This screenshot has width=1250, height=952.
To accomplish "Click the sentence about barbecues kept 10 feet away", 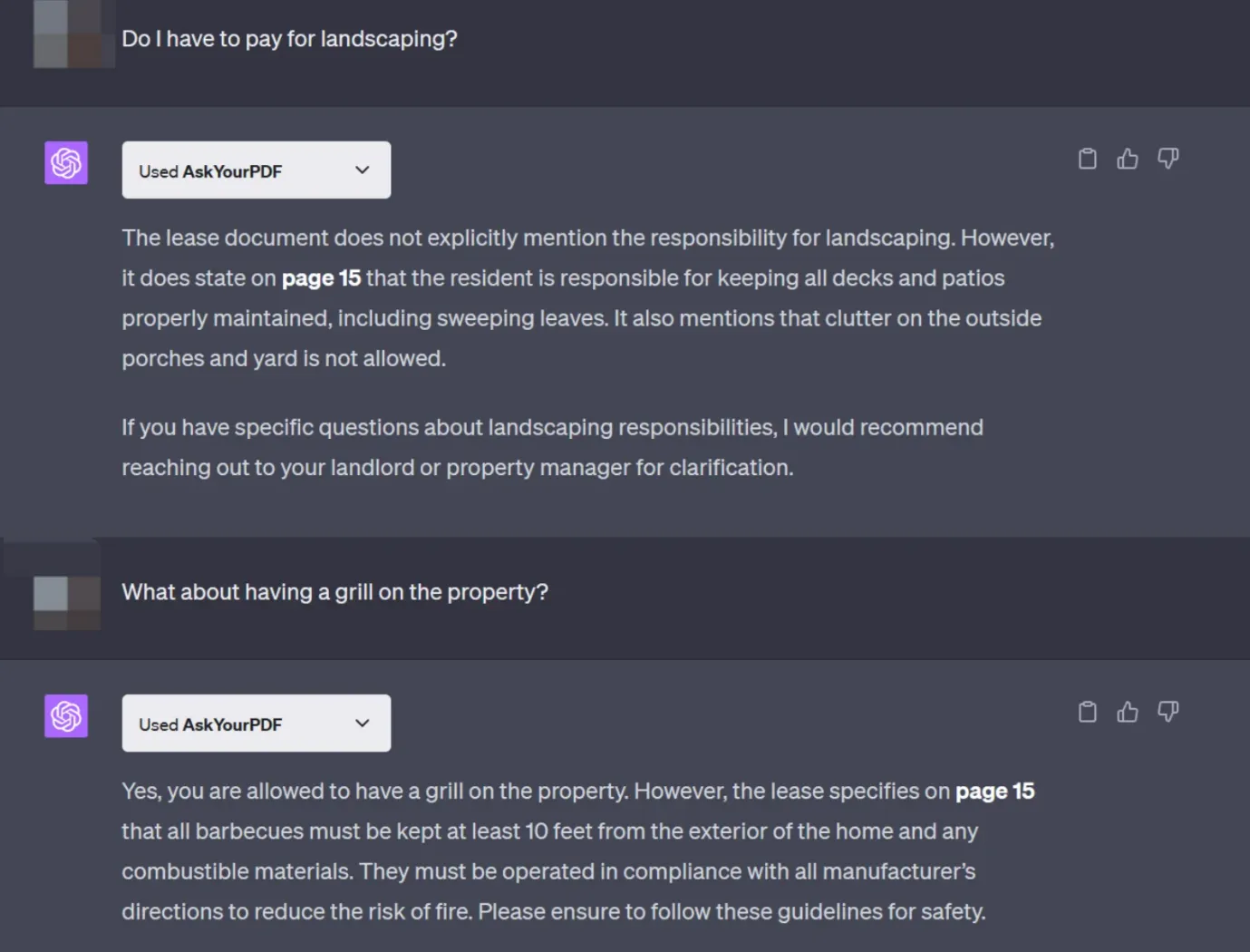I will coord(549,831).
